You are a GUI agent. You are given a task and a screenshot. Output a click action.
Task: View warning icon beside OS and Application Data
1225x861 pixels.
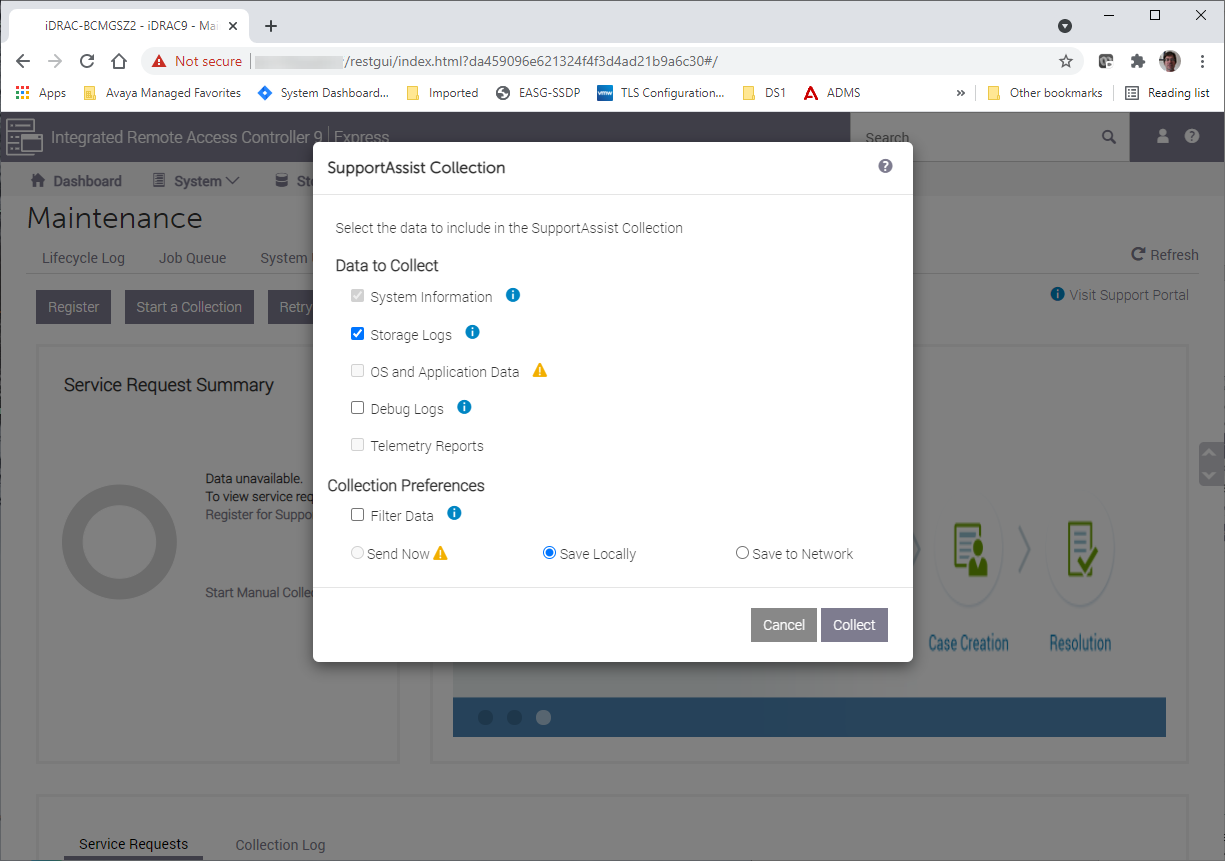click(x=540, y=370)
